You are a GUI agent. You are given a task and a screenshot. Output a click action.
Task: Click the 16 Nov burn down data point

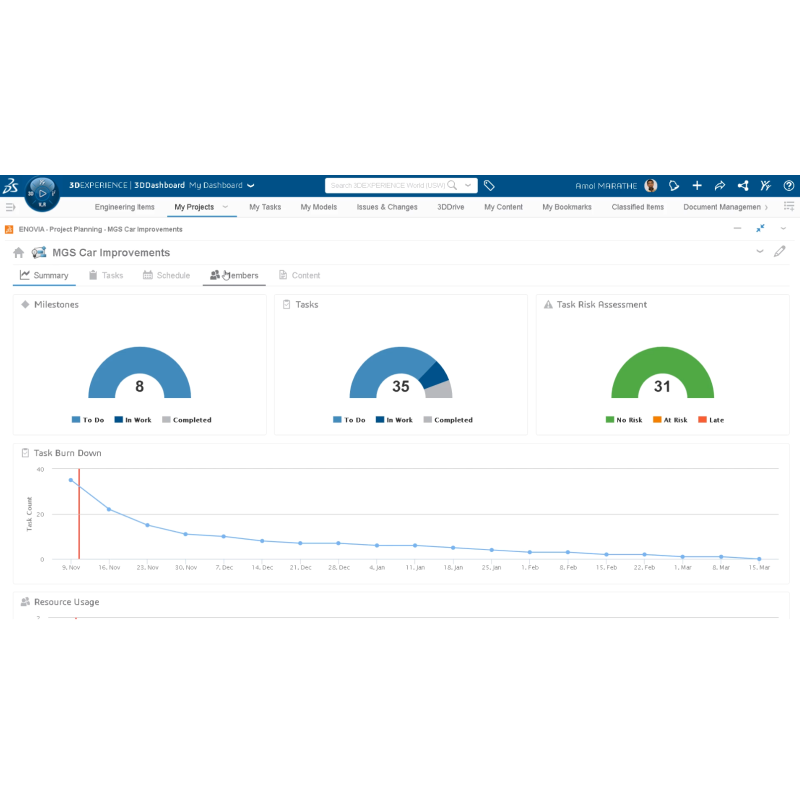(x=109, y=509)
